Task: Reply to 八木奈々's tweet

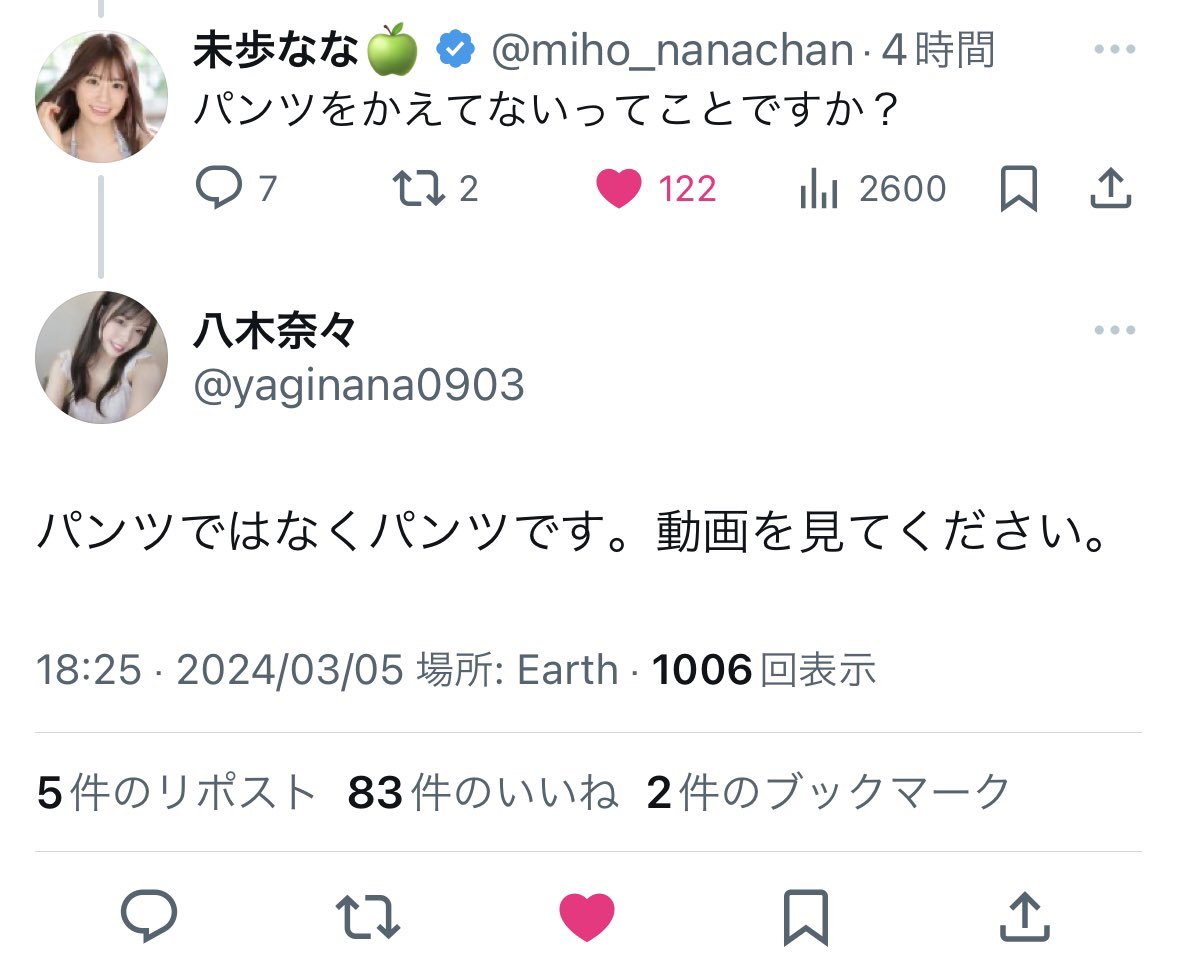Action: (149, 915)
